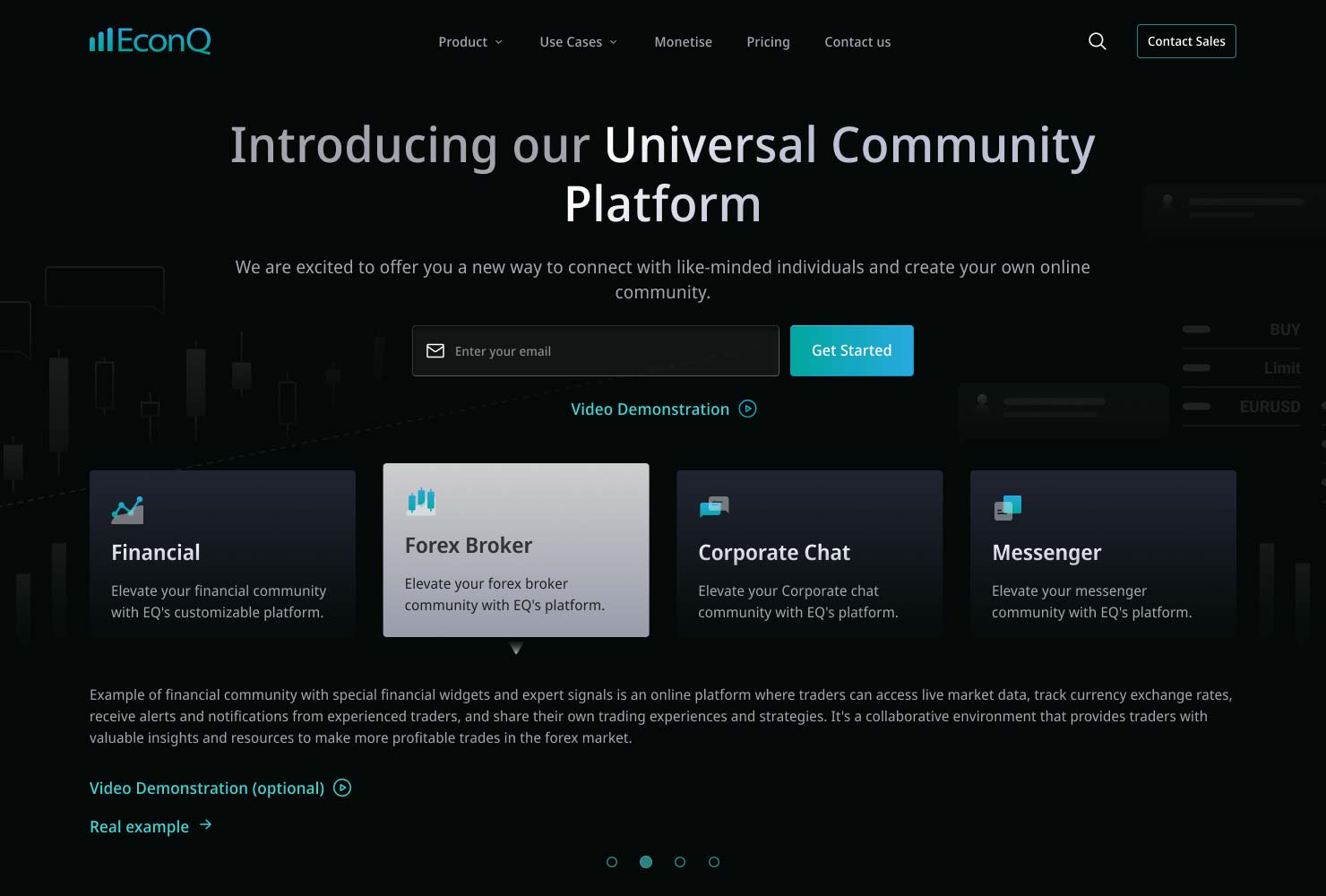
Task: Open the Contact us menu link
Action: (857, 42)
